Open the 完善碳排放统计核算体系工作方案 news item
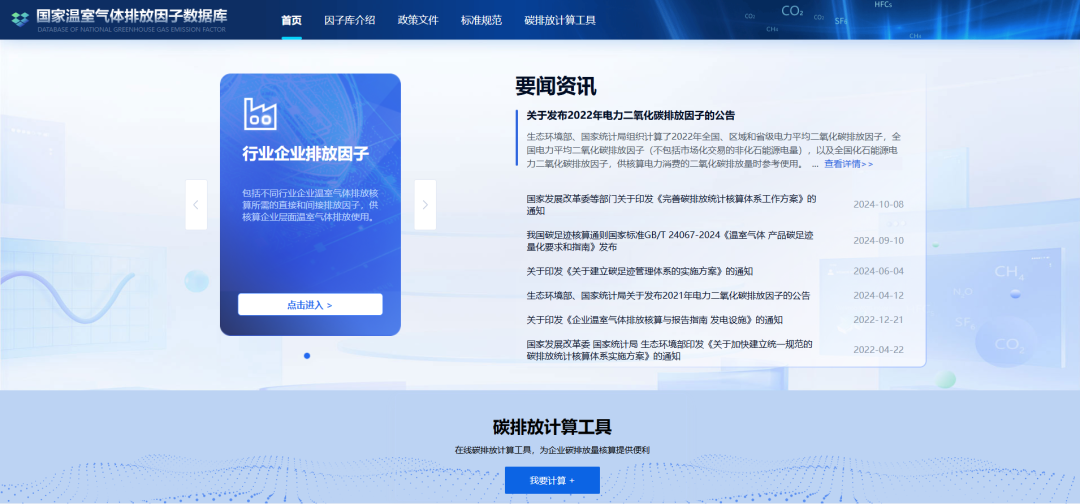Screen dimensions: 1080x504 [x=671, y=205]
